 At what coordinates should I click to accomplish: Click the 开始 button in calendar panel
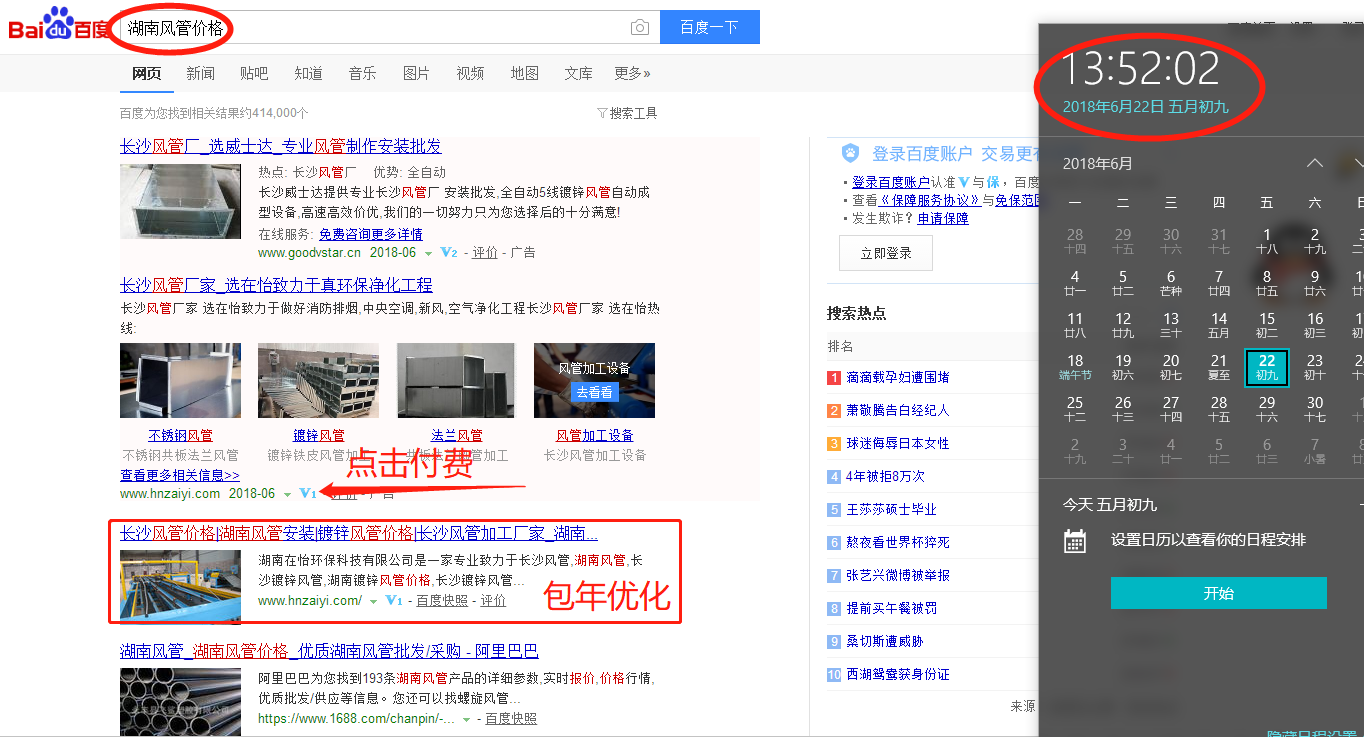[x=1218, y=593]
